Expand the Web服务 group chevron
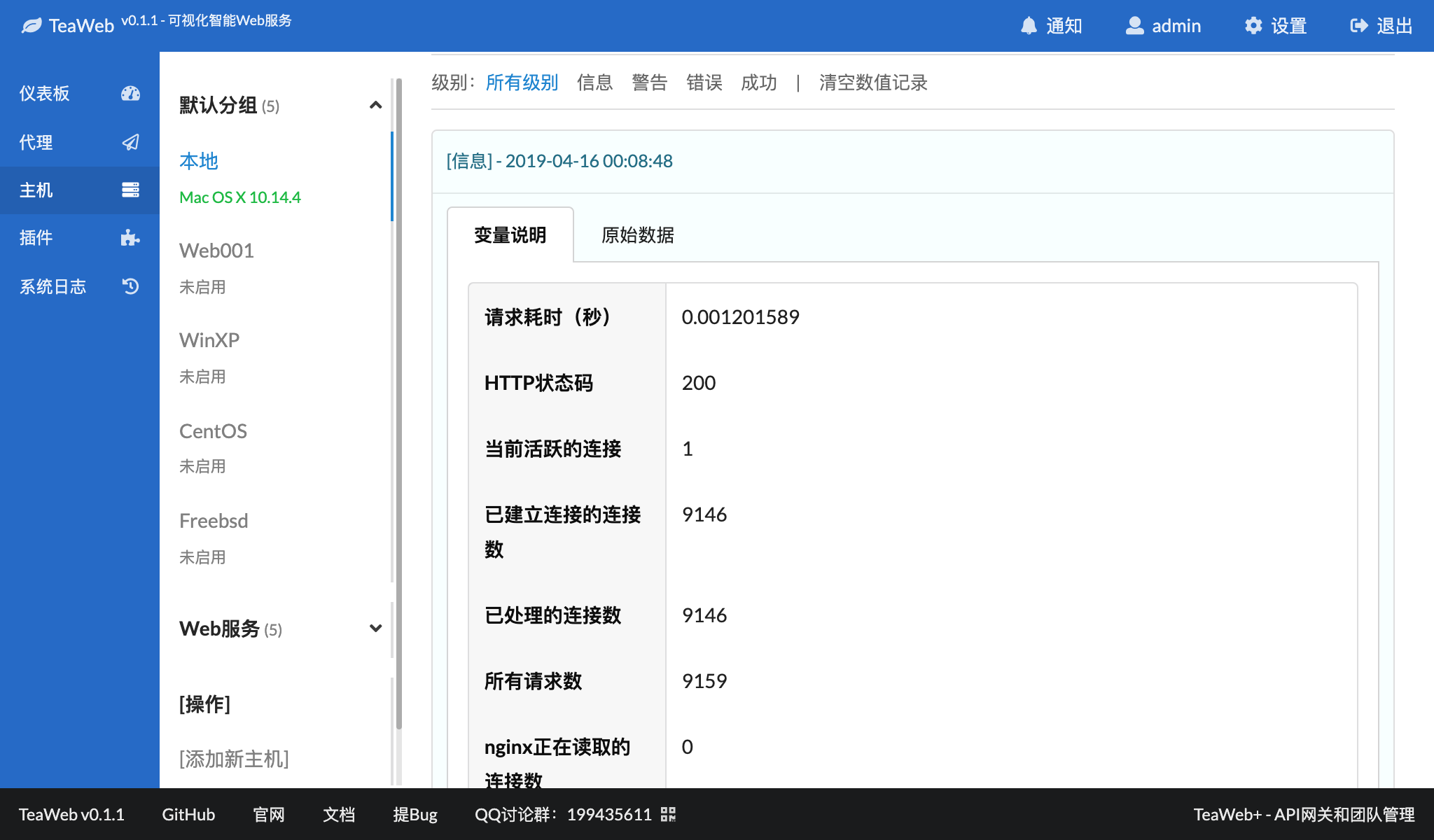This screenshot has width=1434, height=840. tap(375, 628)
